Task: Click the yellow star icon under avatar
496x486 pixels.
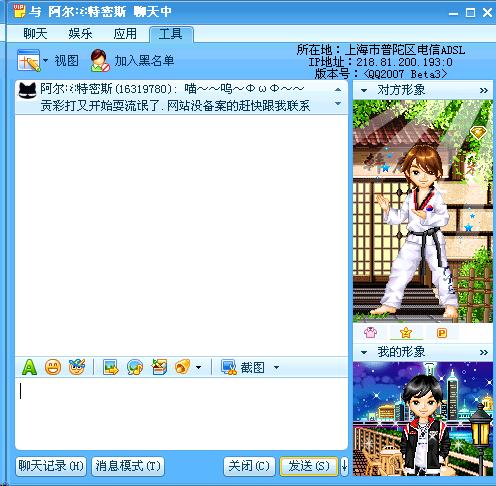Action: pos(406,332)
